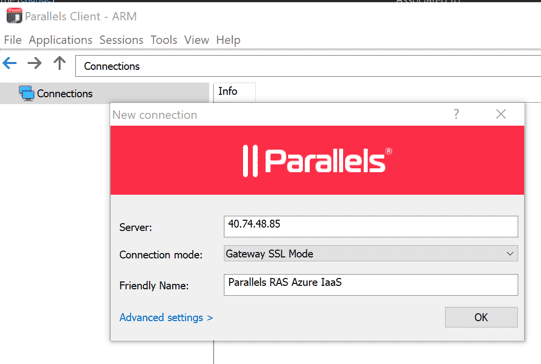Click the Connections monitor icon in the tree
This screenshot has width=541, height=364.
(x=27, y=93)
